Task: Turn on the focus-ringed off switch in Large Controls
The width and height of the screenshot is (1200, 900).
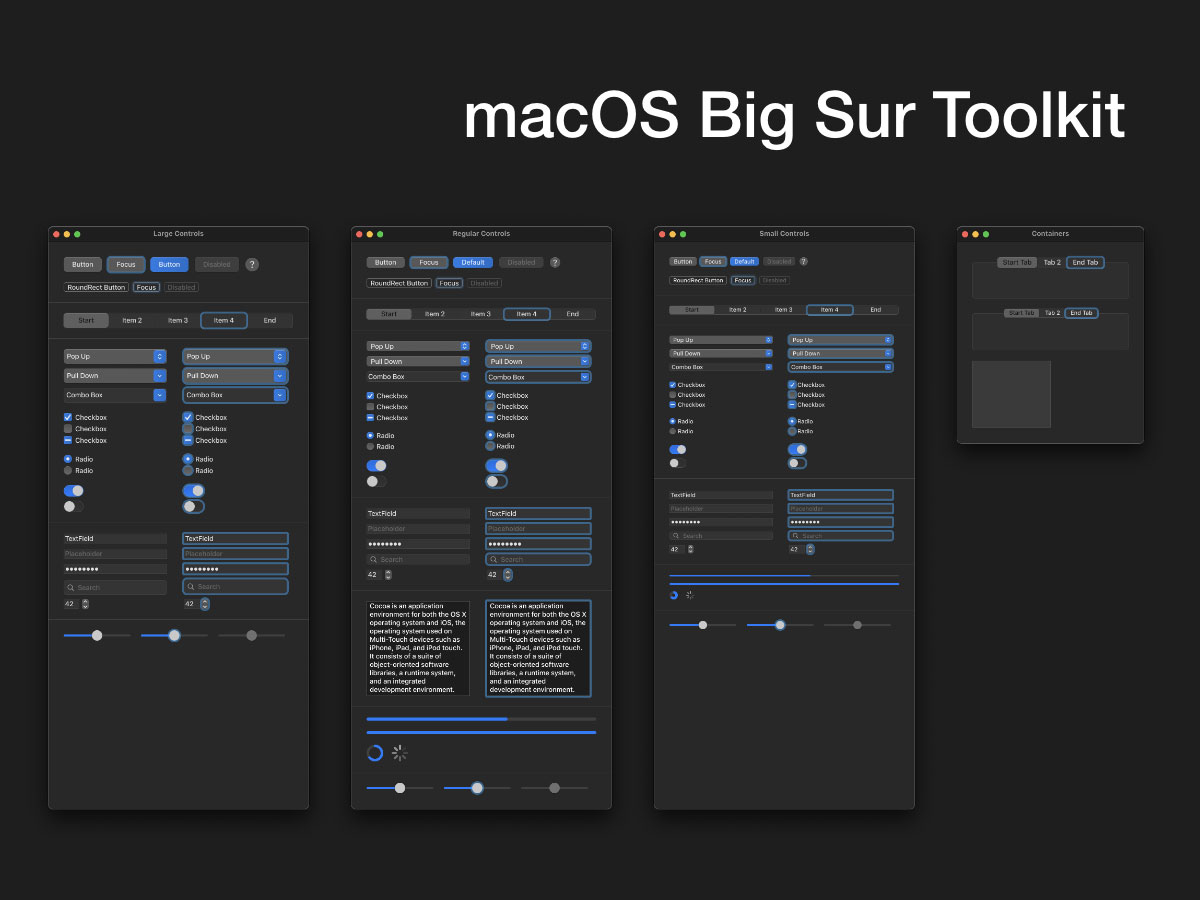Action: [x=194, y=506]
